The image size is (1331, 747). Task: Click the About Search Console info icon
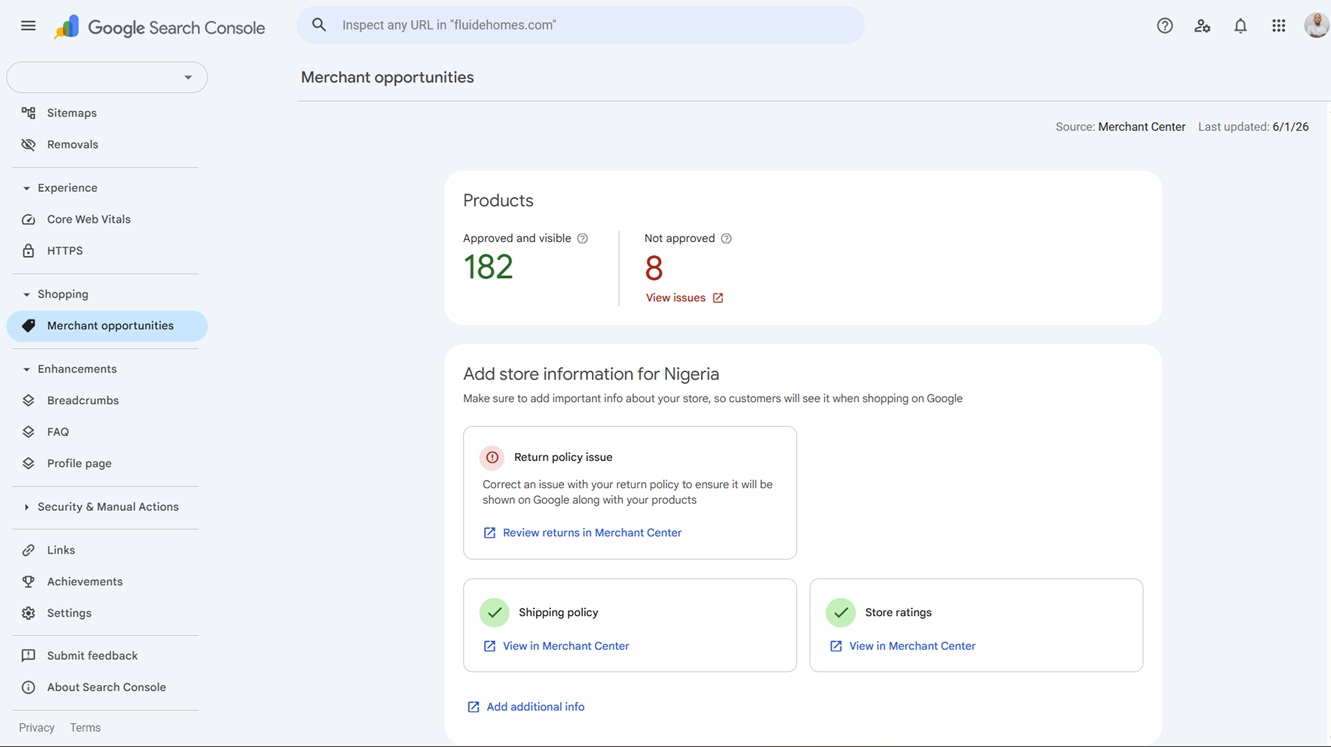(x=28, y=688)
